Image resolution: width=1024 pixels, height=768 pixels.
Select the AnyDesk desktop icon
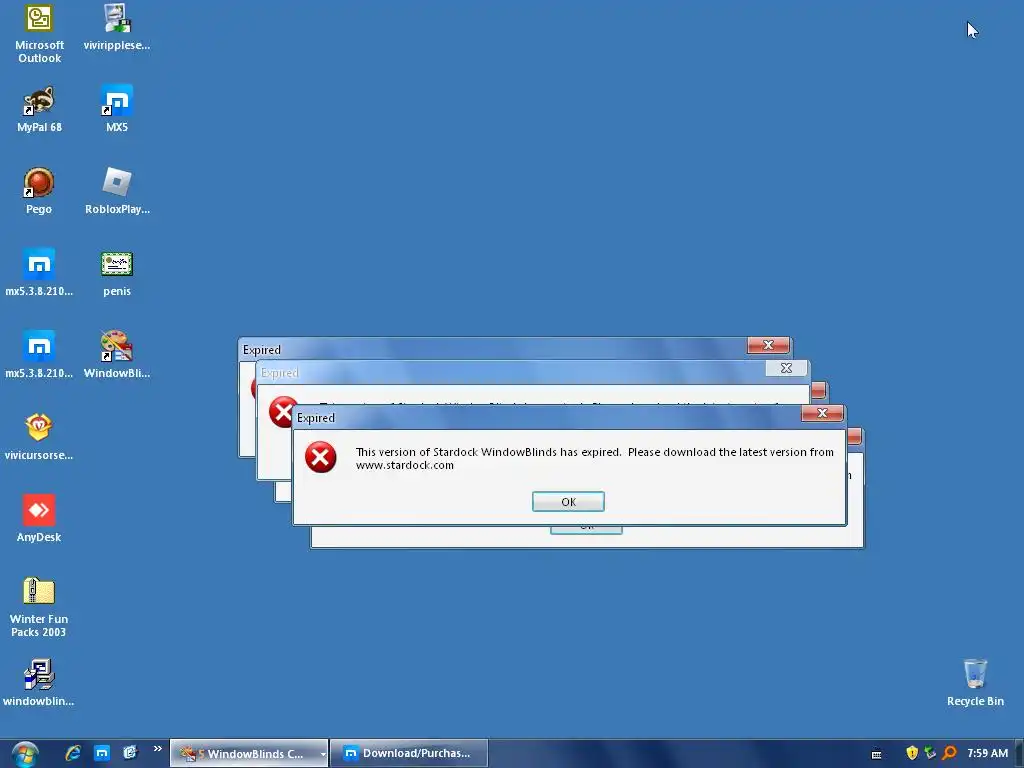click(39, 520)
